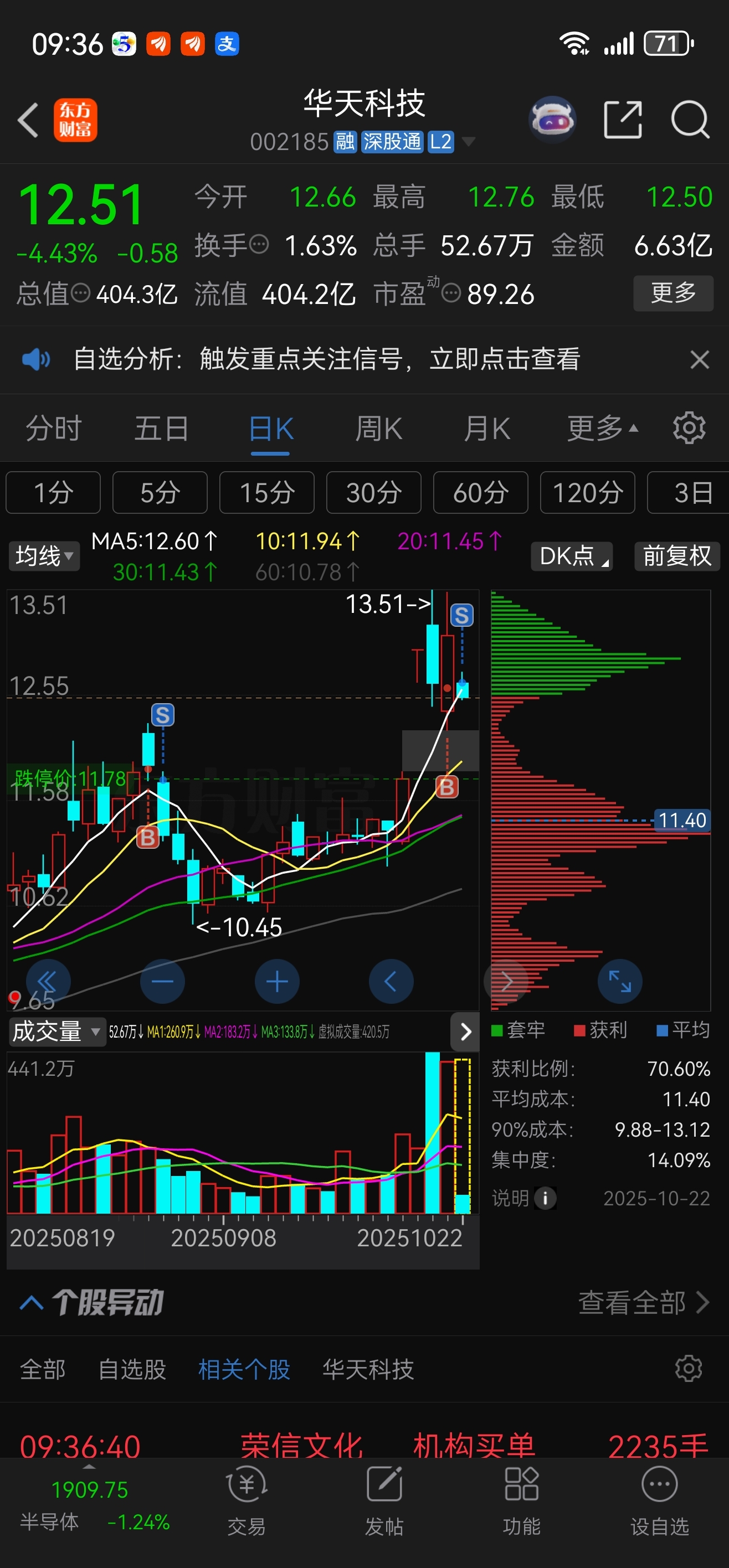The width and height of the screenshot is (729, 1568).
Task: Tap the L2 level badge
Action: coord(440,142)
